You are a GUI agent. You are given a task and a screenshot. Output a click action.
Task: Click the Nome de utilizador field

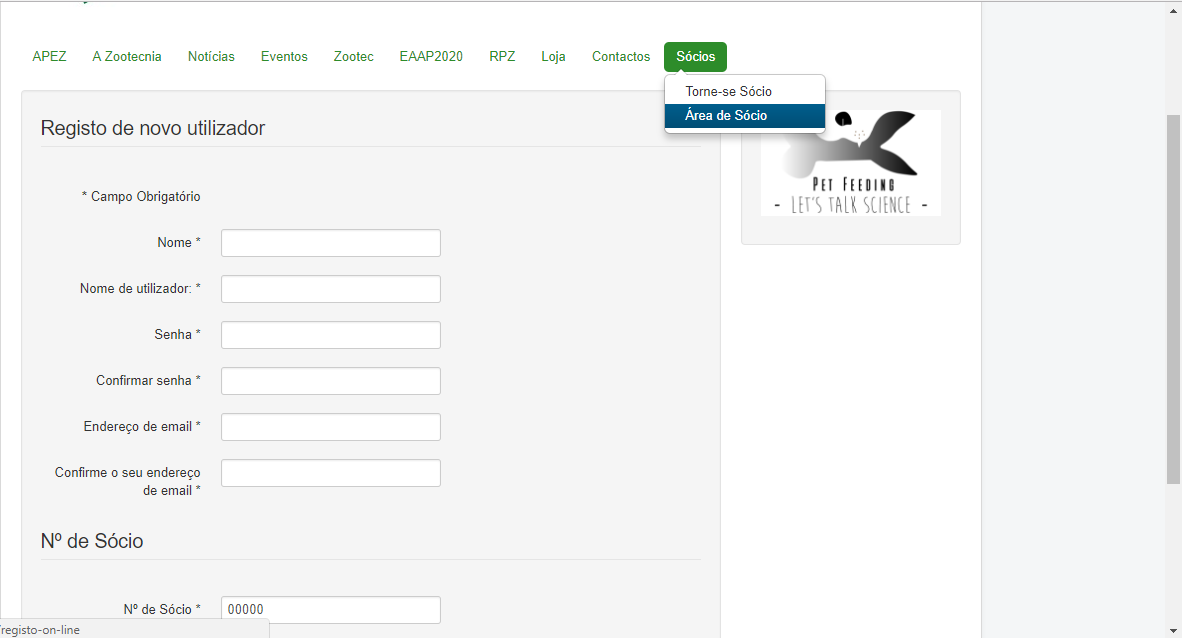coord(330,289)
